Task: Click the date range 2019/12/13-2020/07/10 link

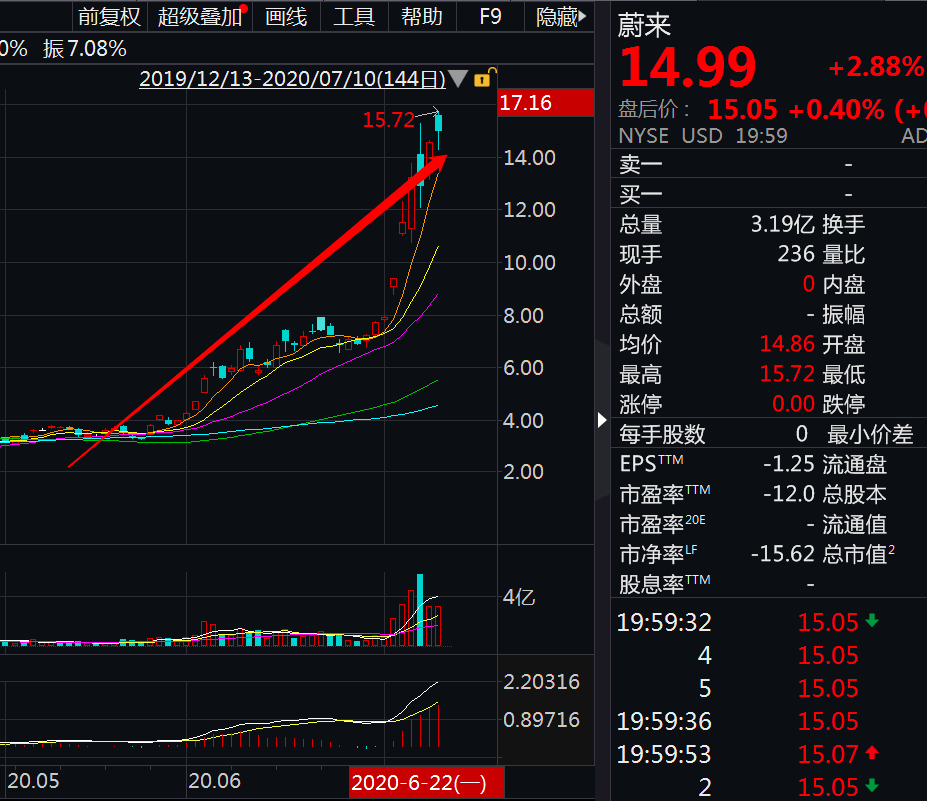Action: point(292,79)
